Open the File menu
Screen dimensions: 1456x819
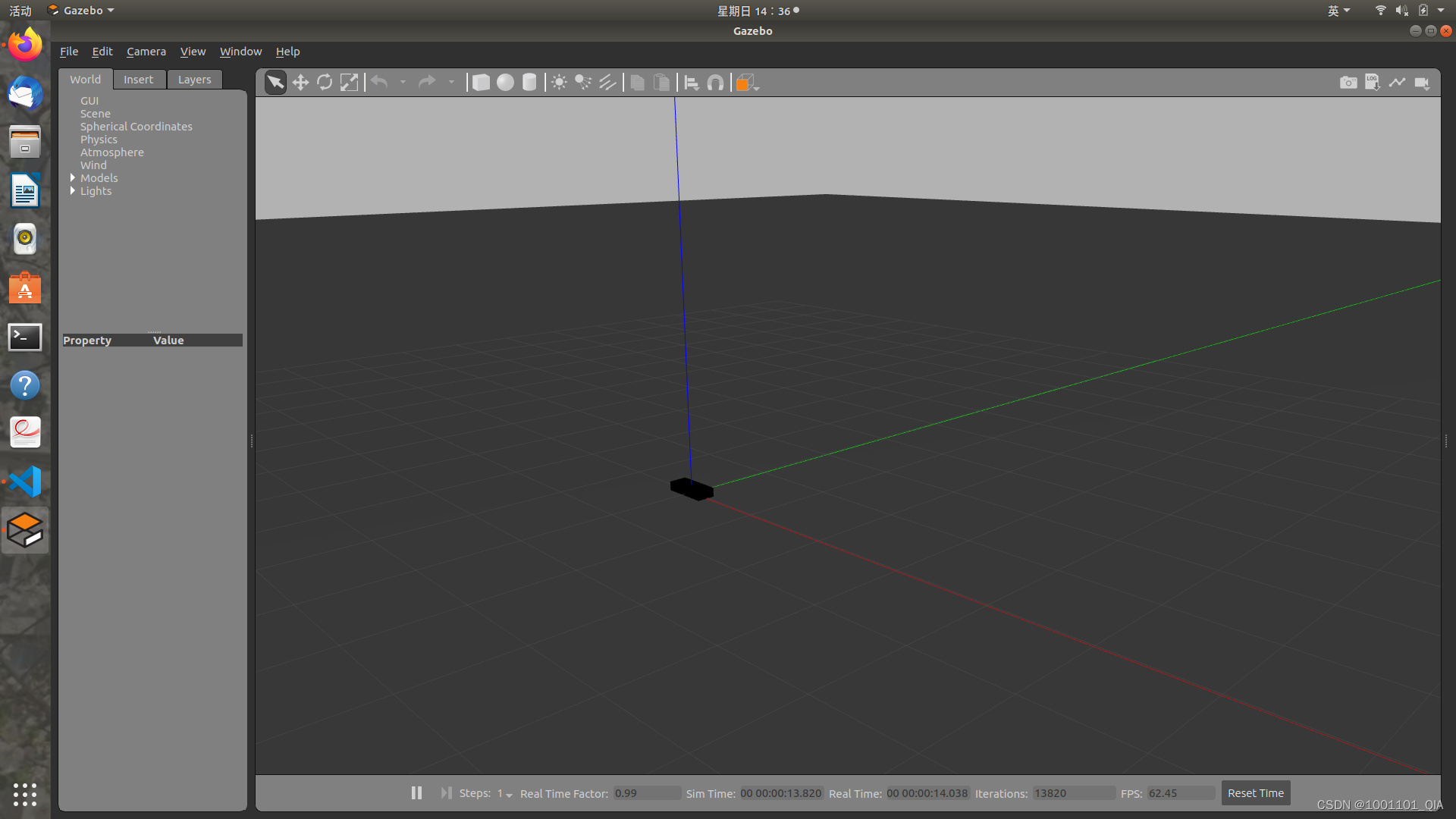[69, 52]
